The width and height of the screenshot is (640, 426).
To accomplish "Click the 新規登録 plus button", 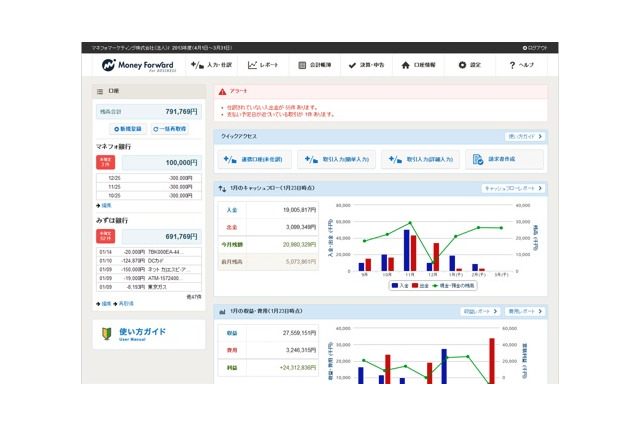I will click(128, 129).
